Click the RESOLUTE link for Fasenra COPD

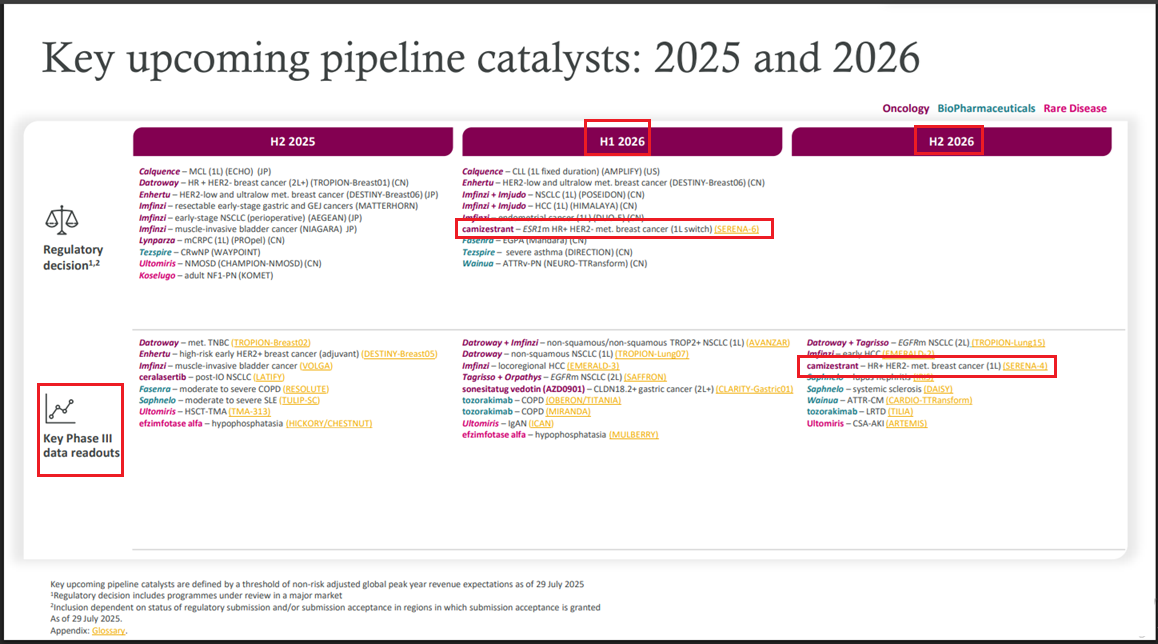tap(306, 389)
